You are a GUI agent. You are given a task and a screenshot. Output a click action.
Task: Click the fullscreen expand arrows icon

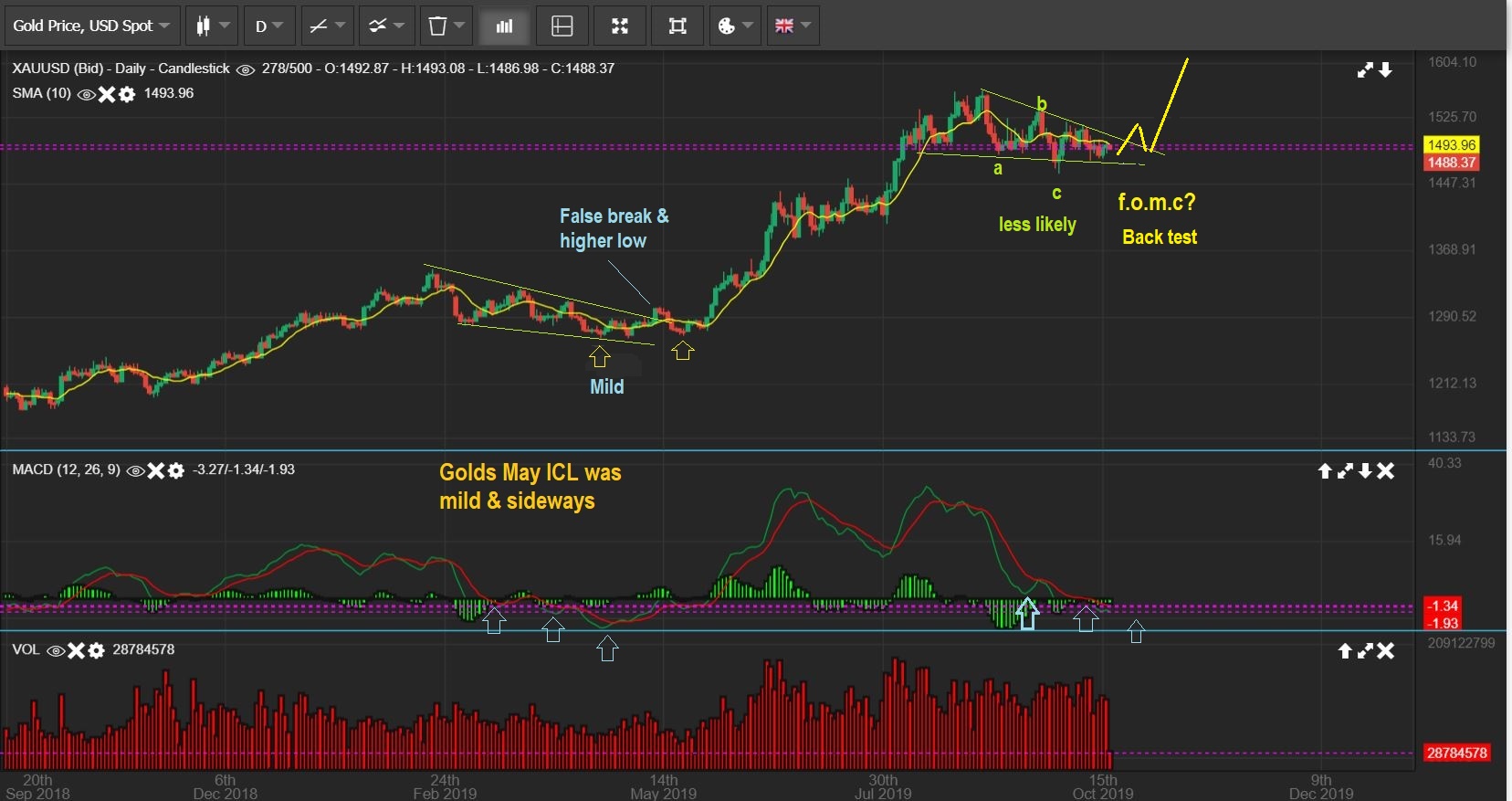(620, 26)
